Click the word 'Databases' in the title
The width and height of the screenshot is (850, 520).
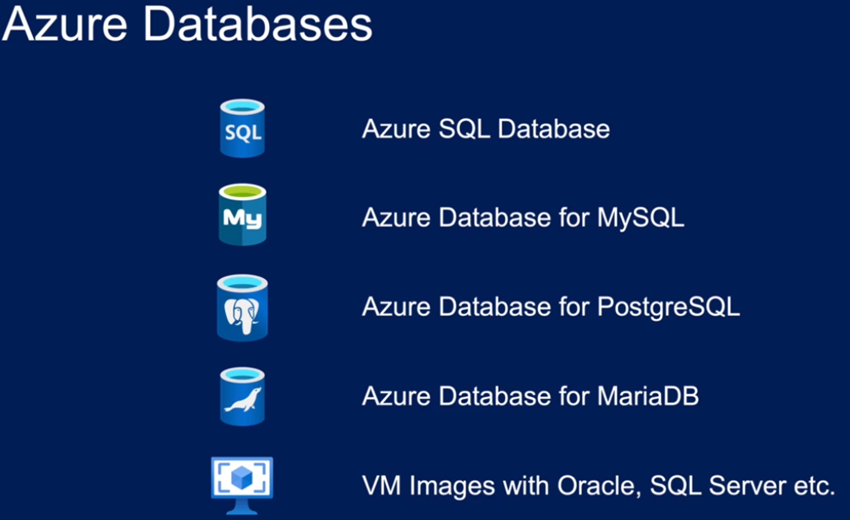[x=257, y=24]
